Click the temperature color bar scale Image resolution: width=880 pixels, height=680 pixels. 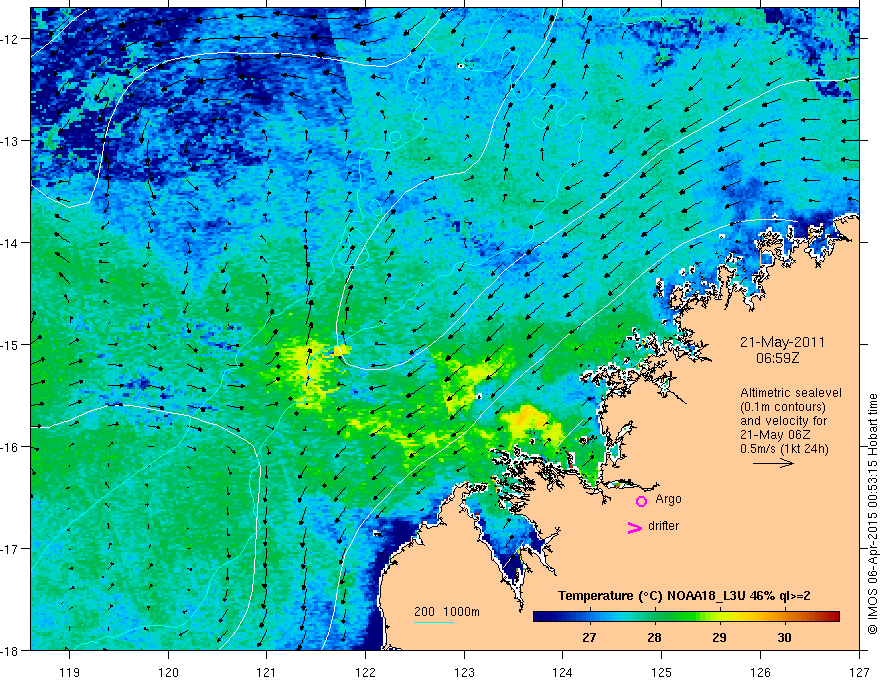[x=686, y=617]
